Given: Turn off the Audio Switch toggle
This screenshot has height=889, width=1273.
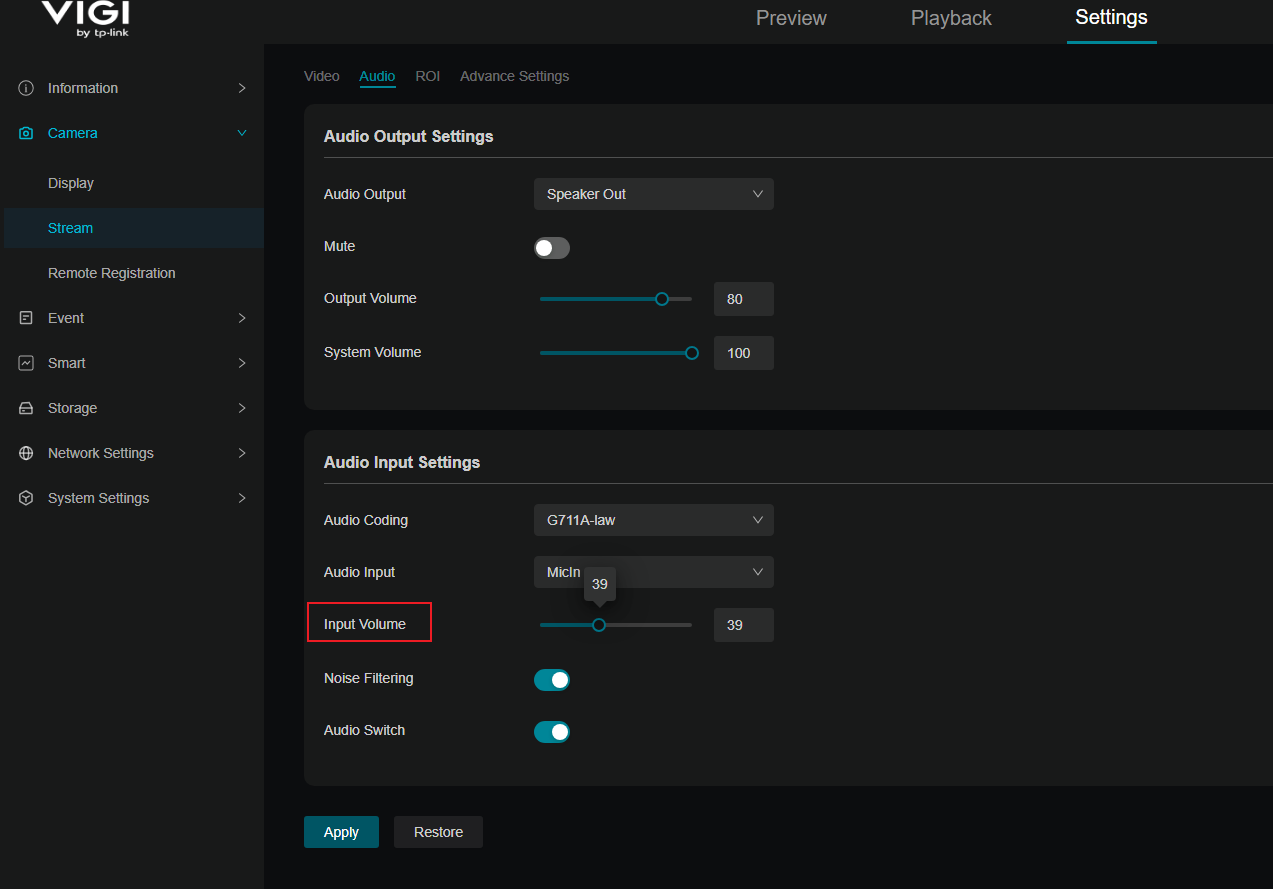Looking at the screenshot, I should pyautogui.click(x=552, y=732).
